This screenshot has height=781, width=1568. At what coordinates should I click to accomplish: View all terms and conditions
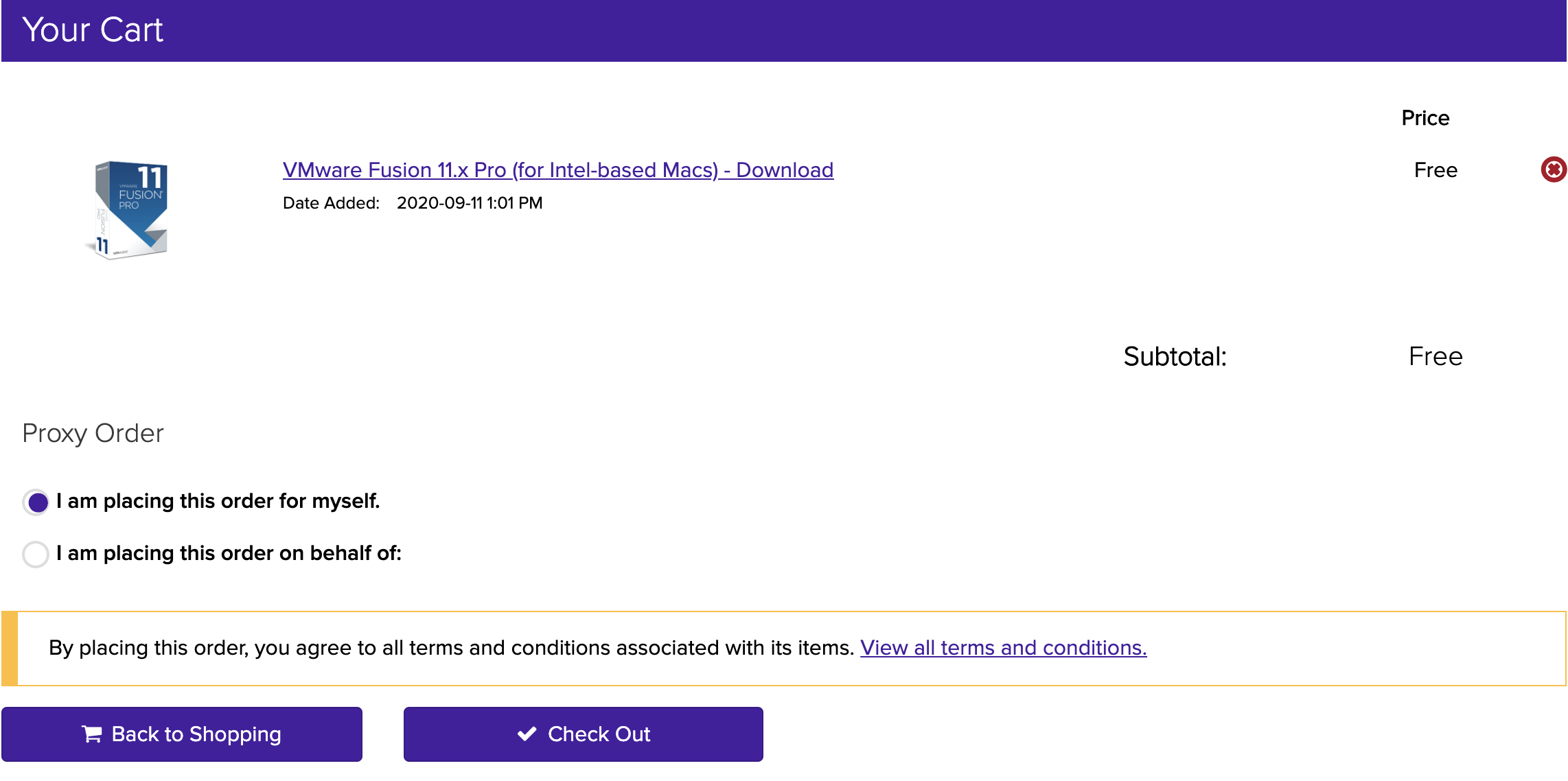tap(1003, 648)
